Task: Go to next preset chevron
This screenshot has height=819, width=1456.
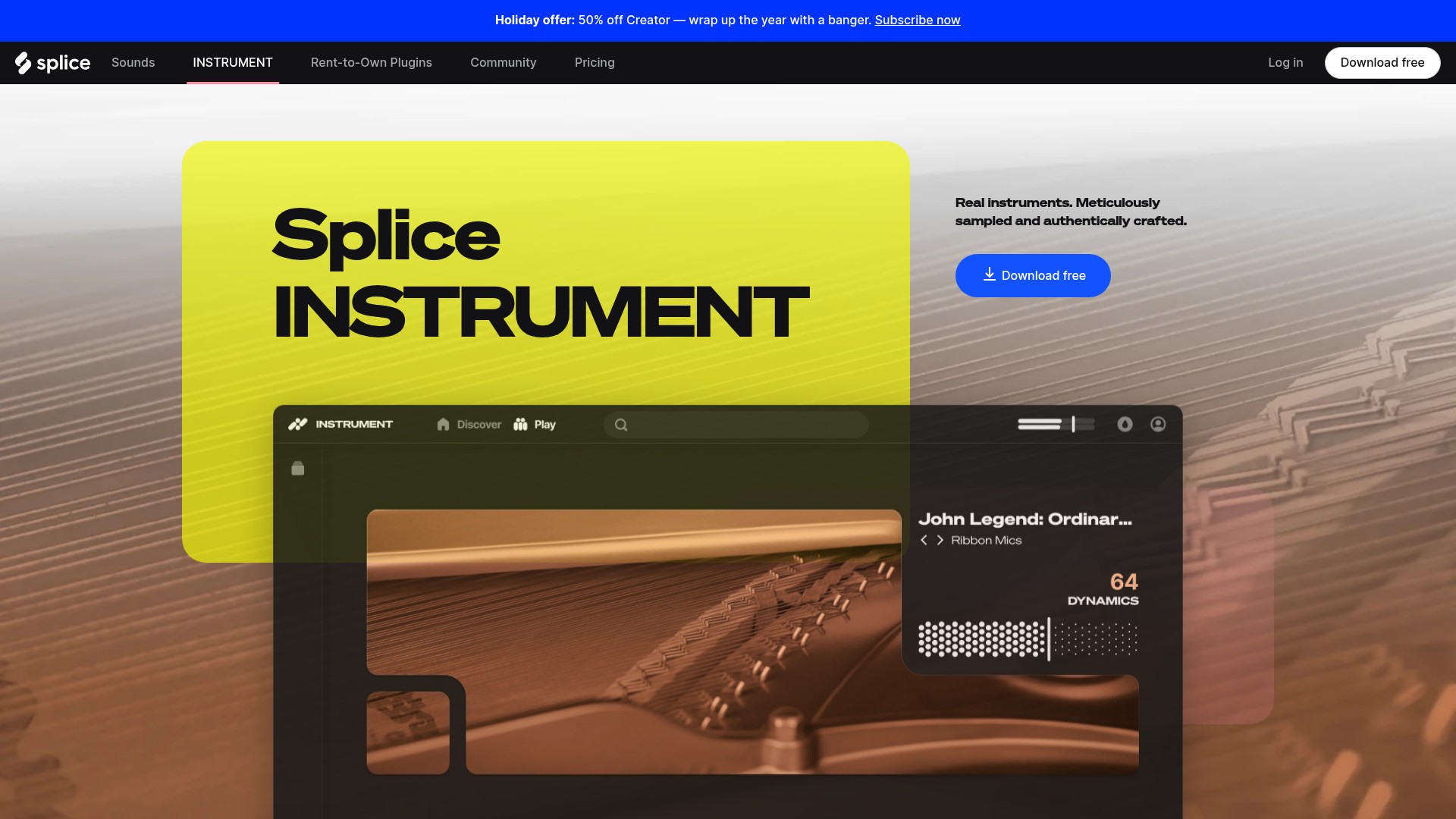Action: click(x=940, y=540)
